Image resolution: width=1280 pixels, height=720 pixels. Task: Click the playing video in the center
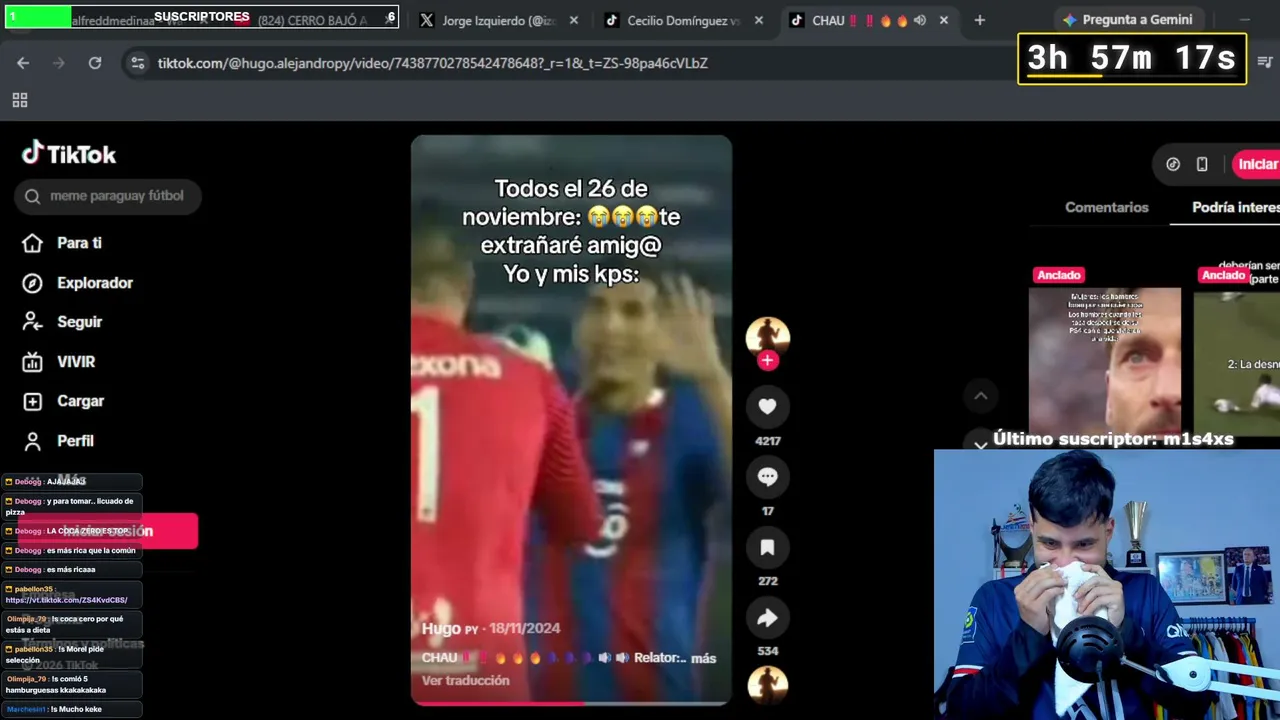pos(571,420)
